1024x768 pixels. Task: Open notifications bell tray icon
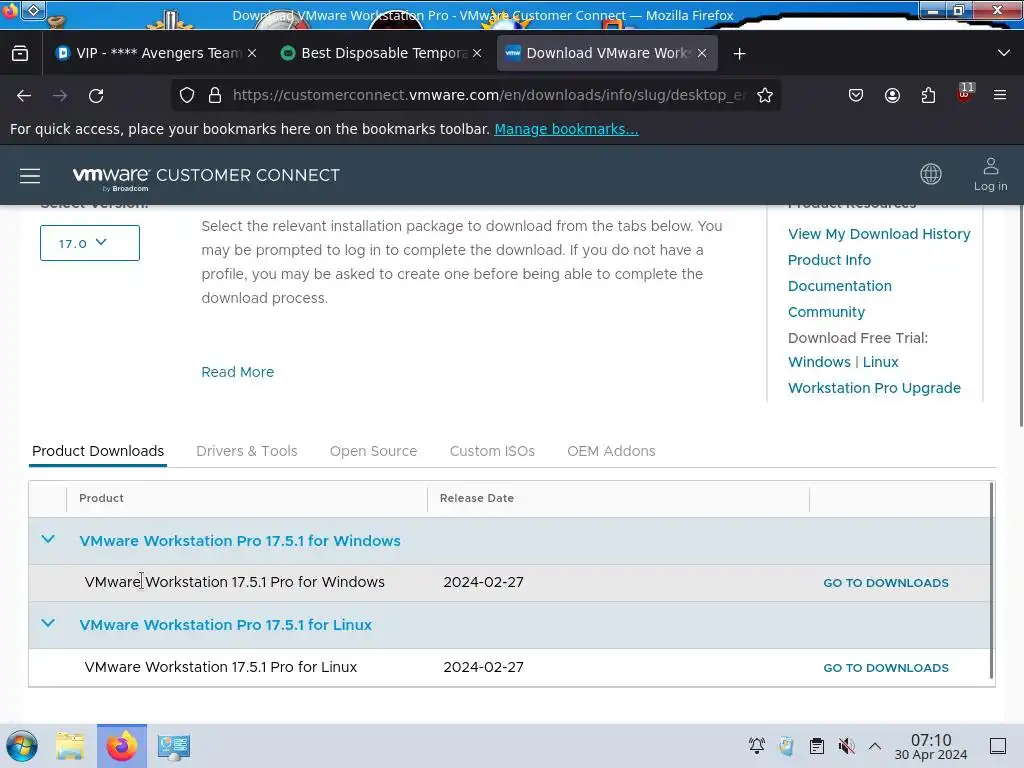[x=757, y=746]
